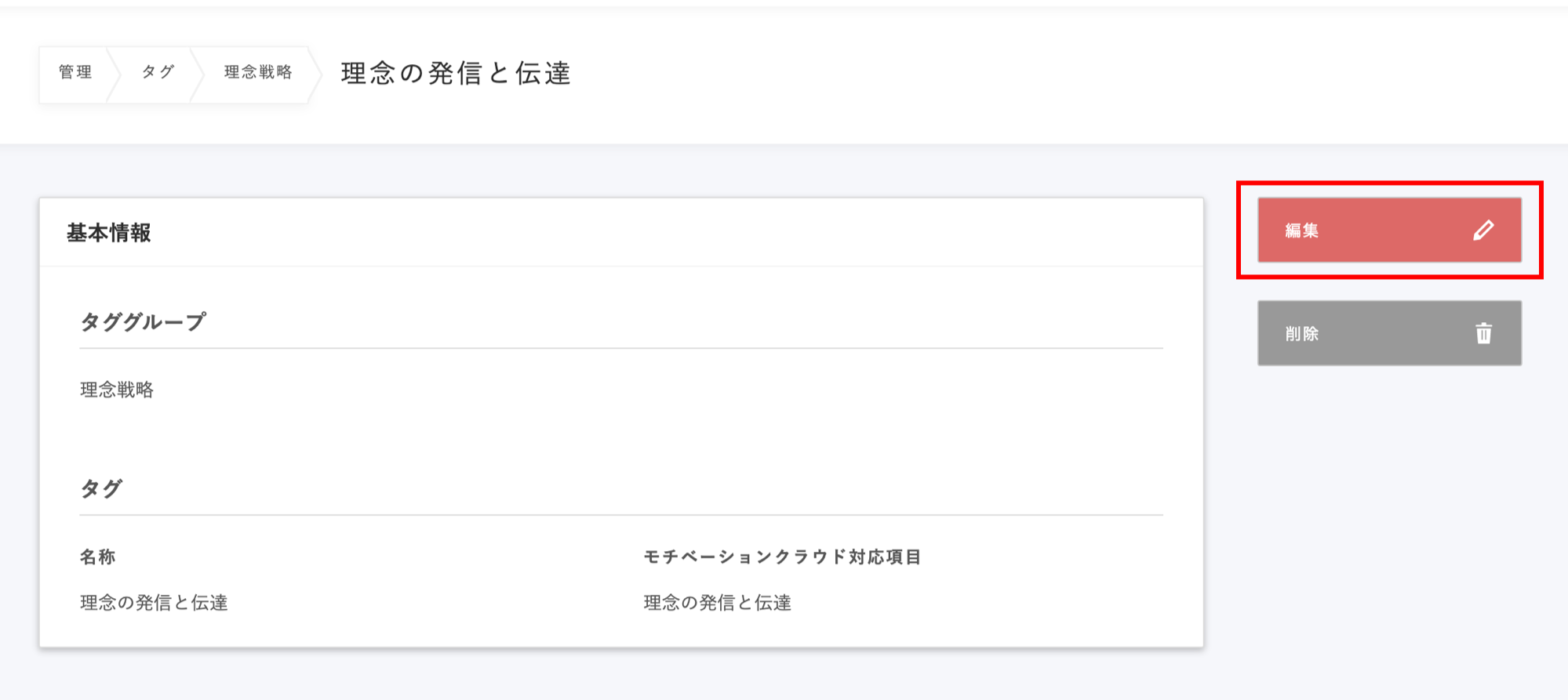Click breadcrumb arrow right after 理念戦略
Viewport: 1568px width, 700px height.
[x=315, y=74]
